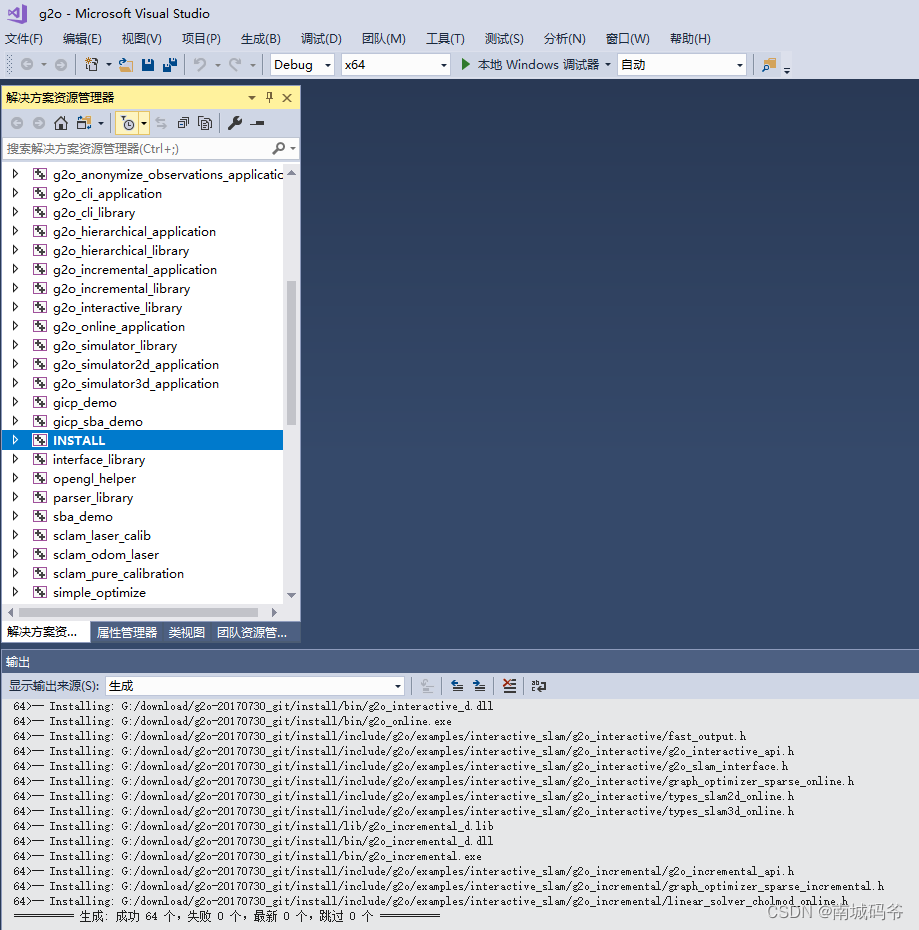Open the debugger start options arrow
The image size is (919, 930).
608,64
